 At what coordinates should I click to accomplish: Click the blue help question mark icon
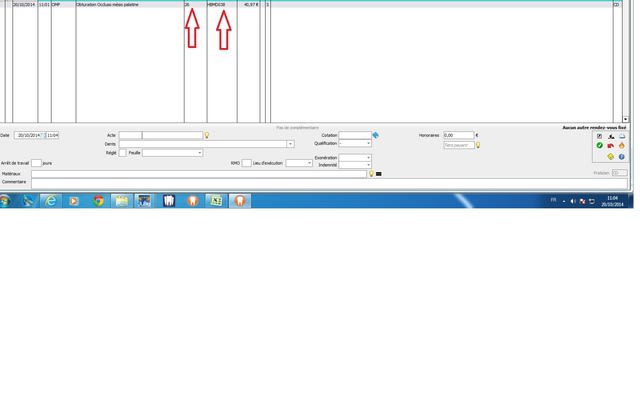[621, 156]
